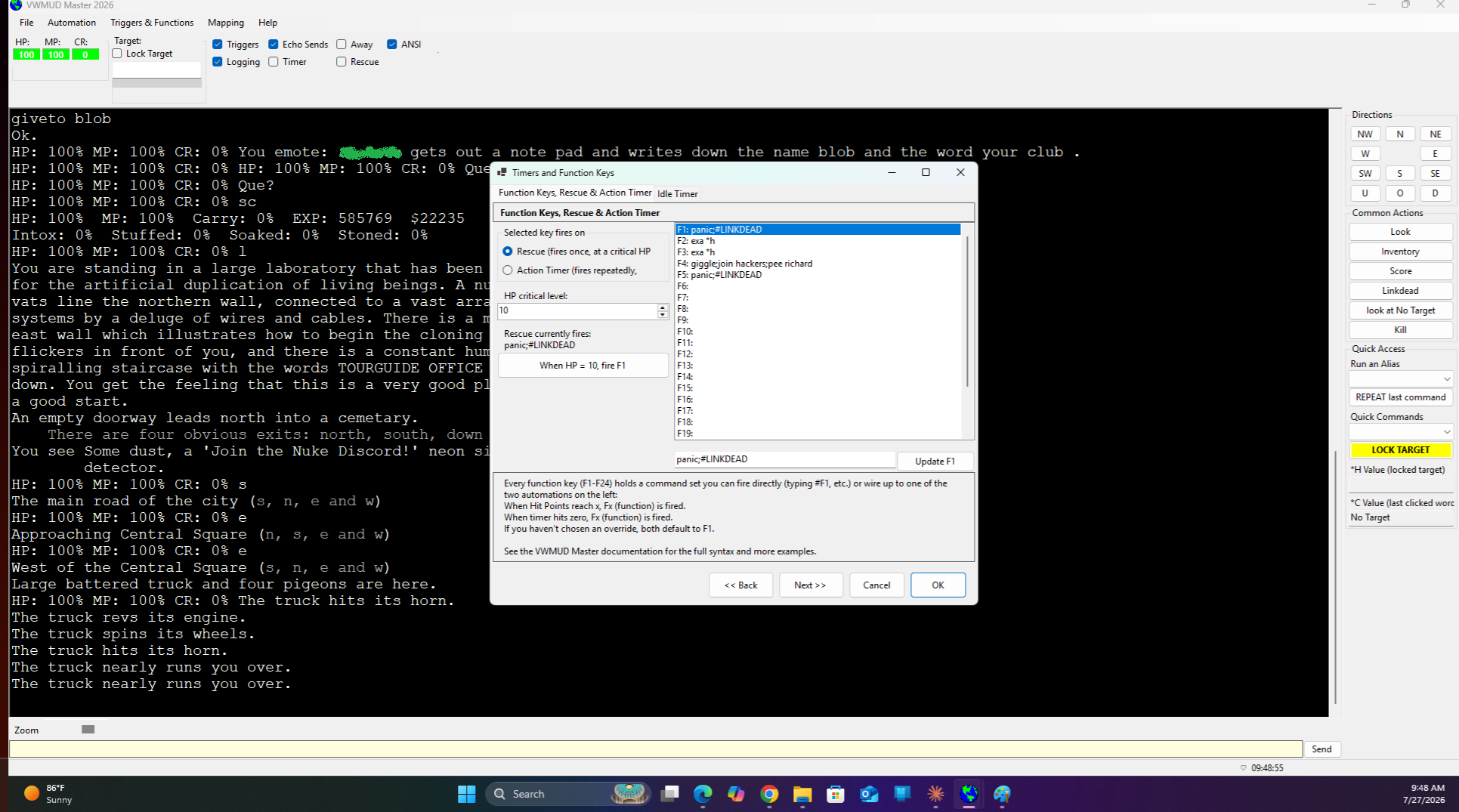This screenshot has height=812, width=1459.
Task: Click the search highlight dome image
Action: 629,793
